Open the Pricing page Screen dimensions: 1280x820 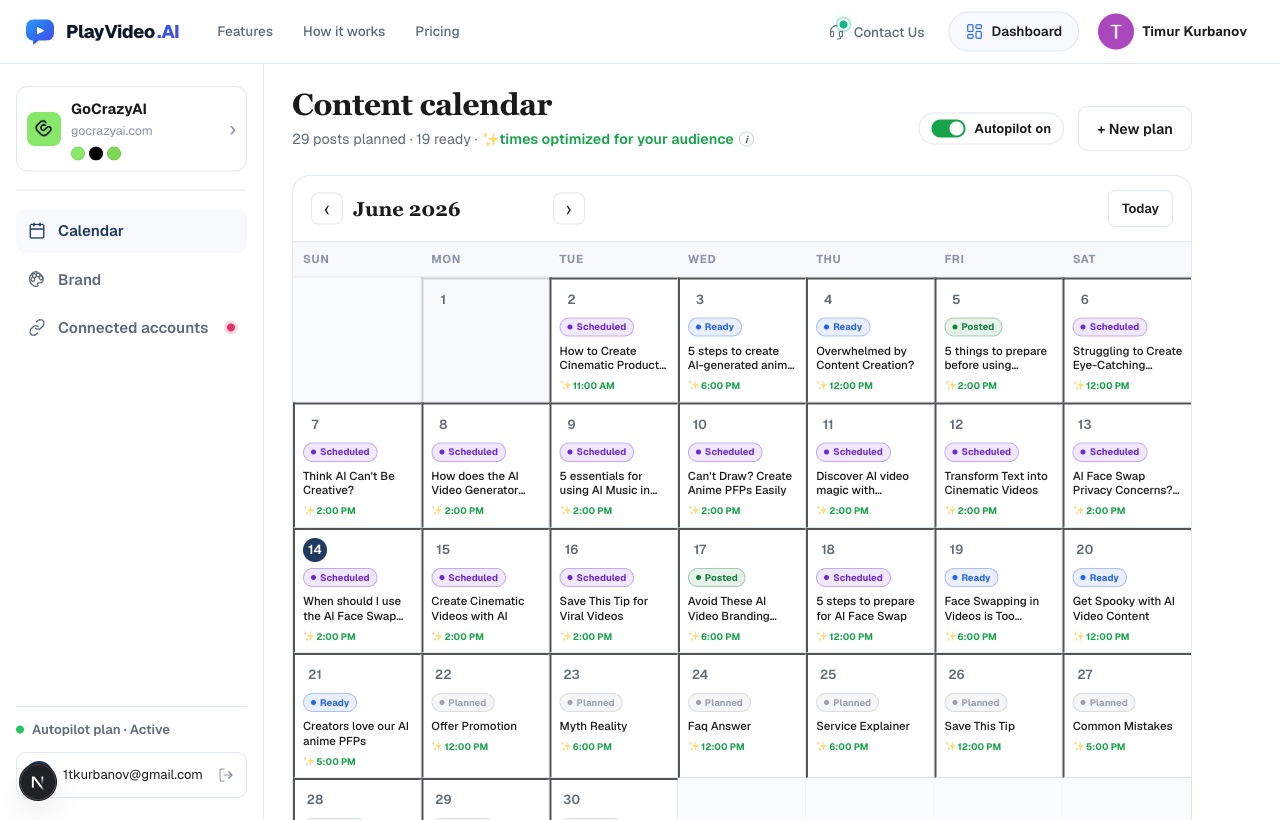pyautogui.click(x=437, y=31)
